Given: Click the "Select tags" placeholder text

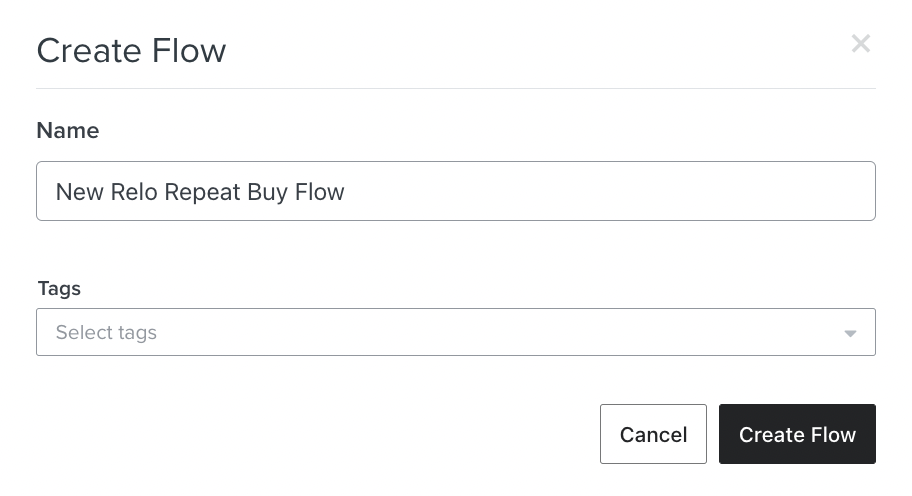Looking at the screenshot, I should click(x=106, y=333).
